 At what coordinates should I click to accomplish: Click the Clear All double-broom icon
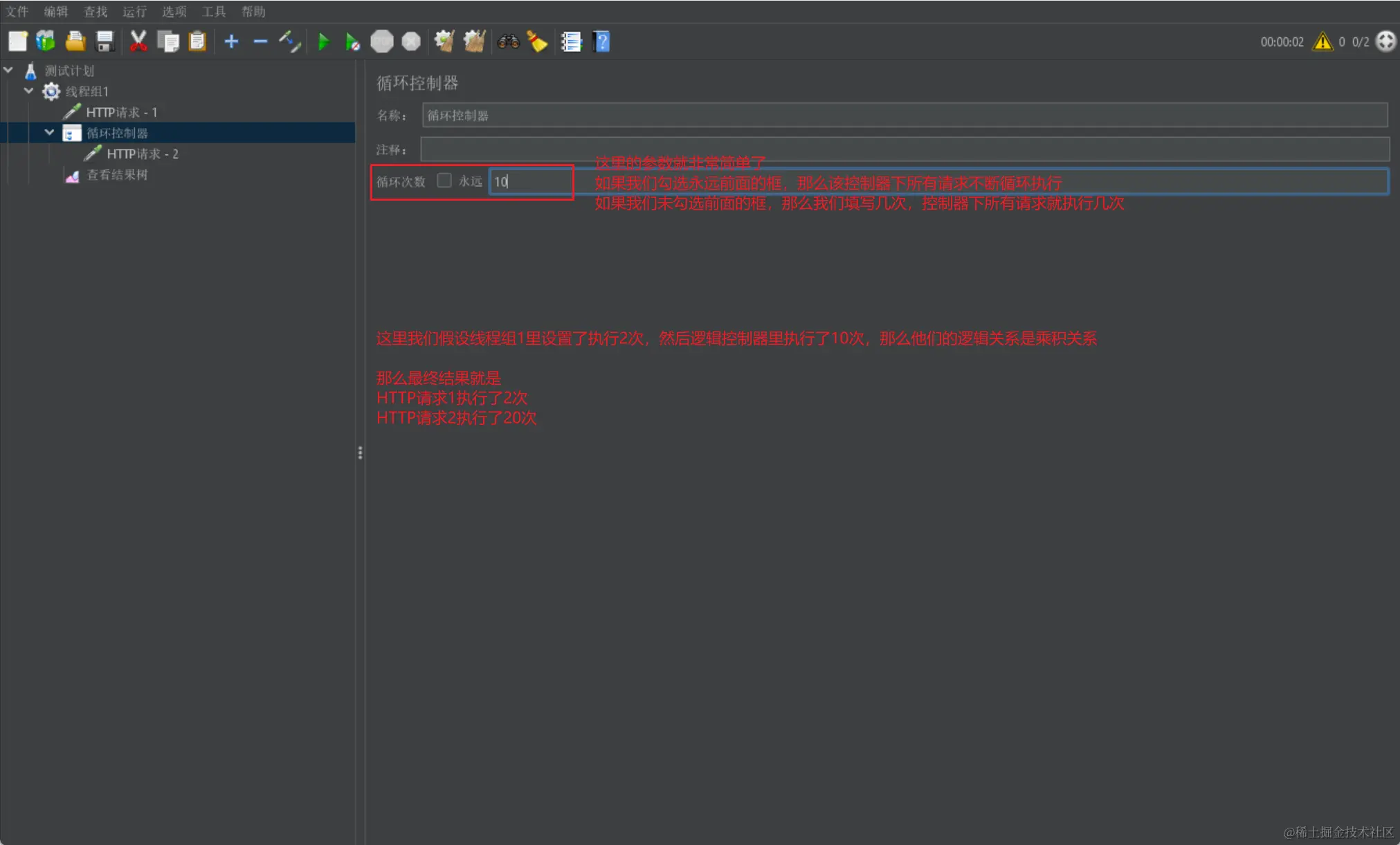(x=474, y=42)
